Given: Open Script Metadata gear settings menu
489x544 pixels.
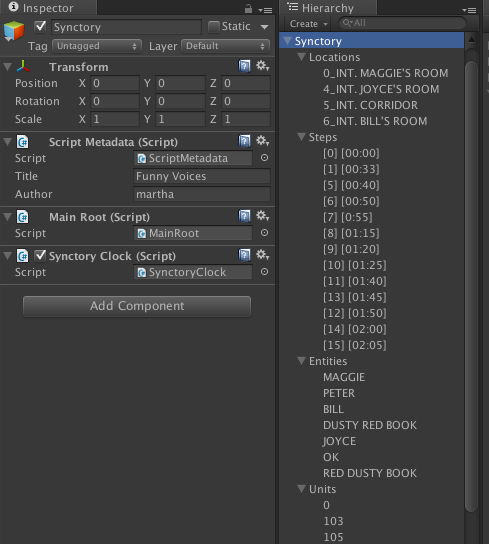Looking at the screenshot, I should coord(262,141).
